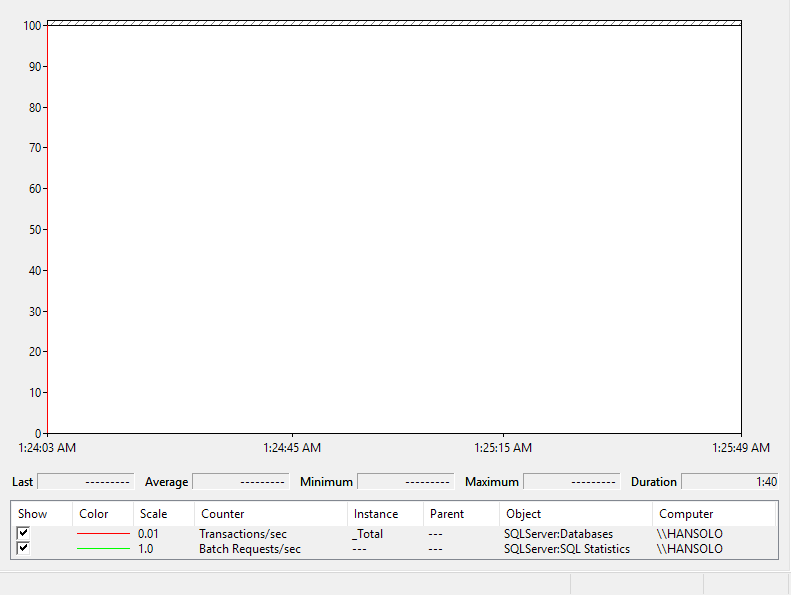Image resolution: width=791 pixels, height=595 pixels.
Task: Click \\HANSOLO in the Batch Requests/sec row
Action: click(x=690, y=549)
